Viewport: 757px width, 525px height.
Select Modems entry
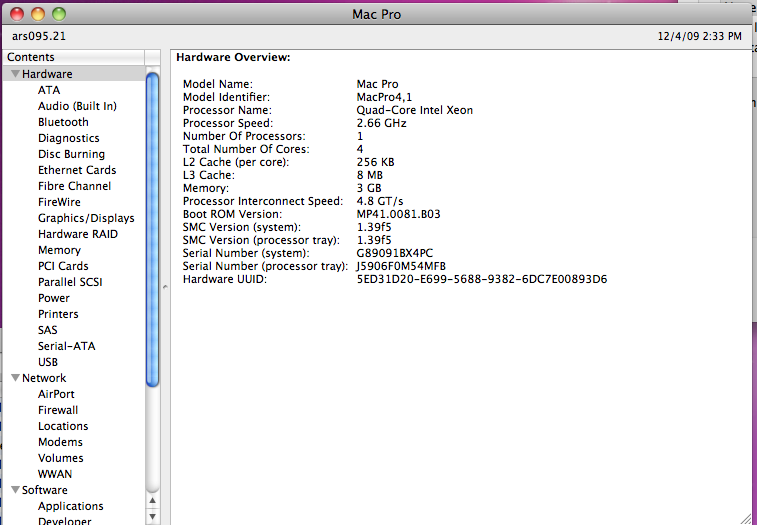click(60, 441)
